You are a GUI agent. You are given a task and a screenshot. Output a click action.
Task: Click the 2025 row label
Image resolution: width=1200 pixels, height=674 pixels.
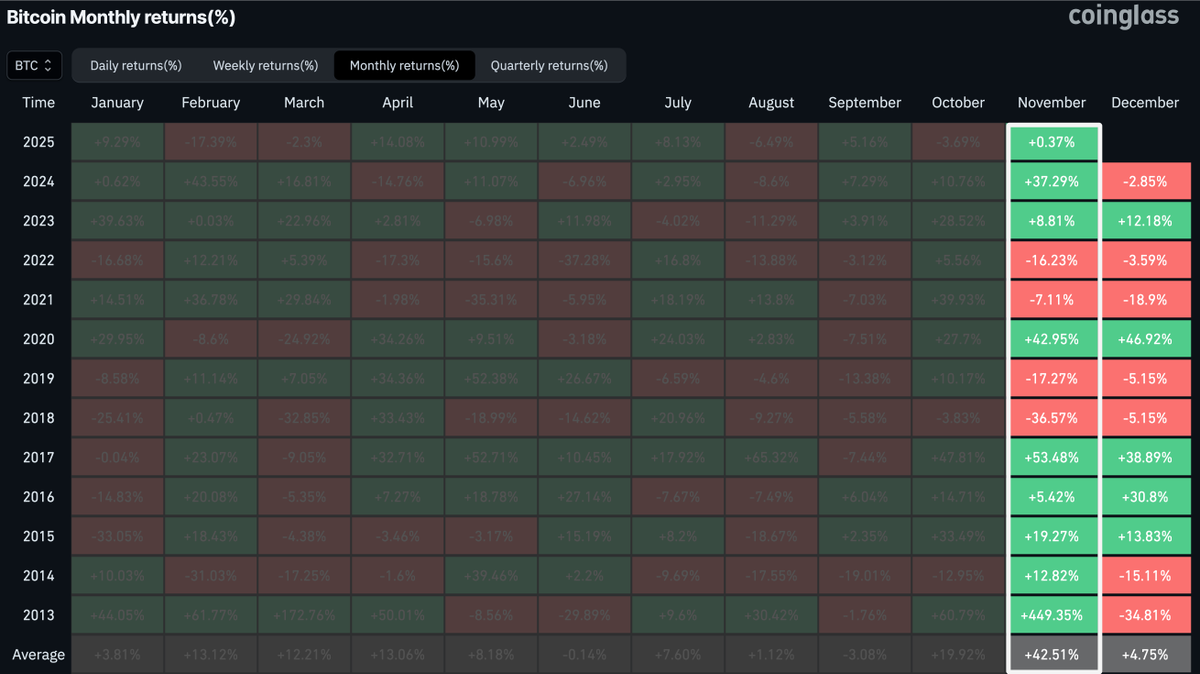pyautogui.click(x=38, y=142)
